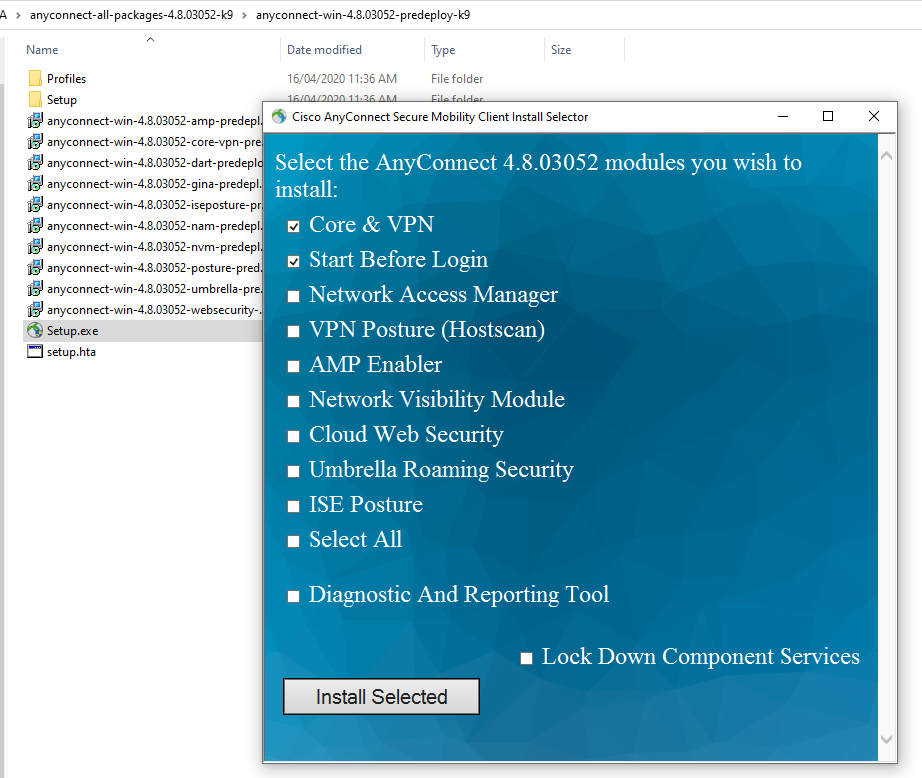The height and width of the screenshot is (778, 922).
Task: Open anyconnect-all-packages breadcrumb folder
Action: [131, 15]
